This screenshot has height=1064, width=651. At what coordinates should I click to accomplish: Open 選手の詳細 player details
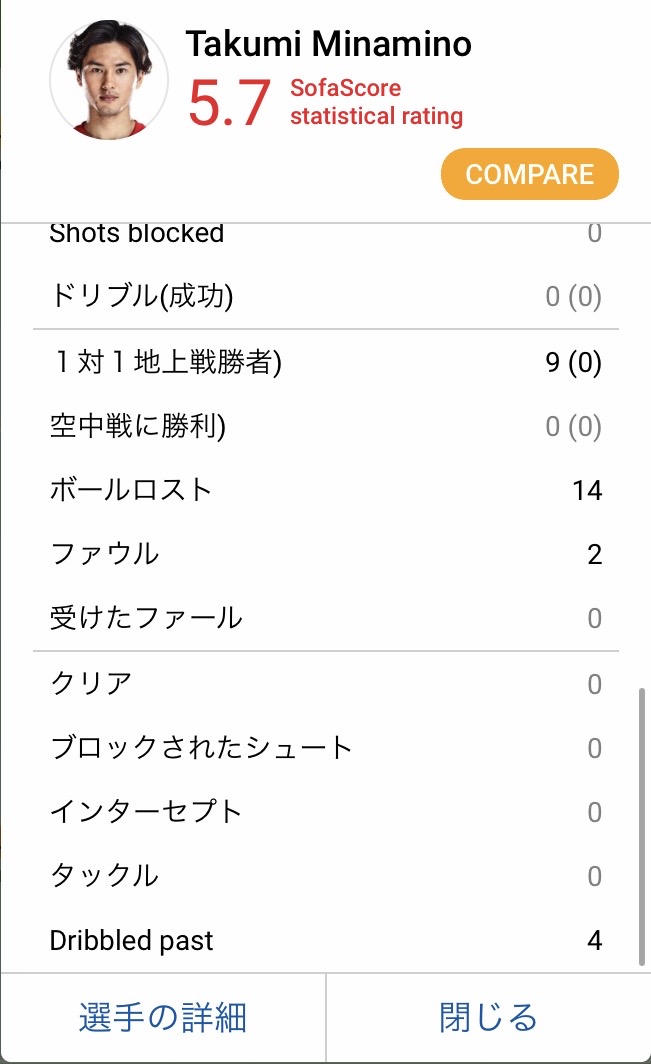(163, 1018)
